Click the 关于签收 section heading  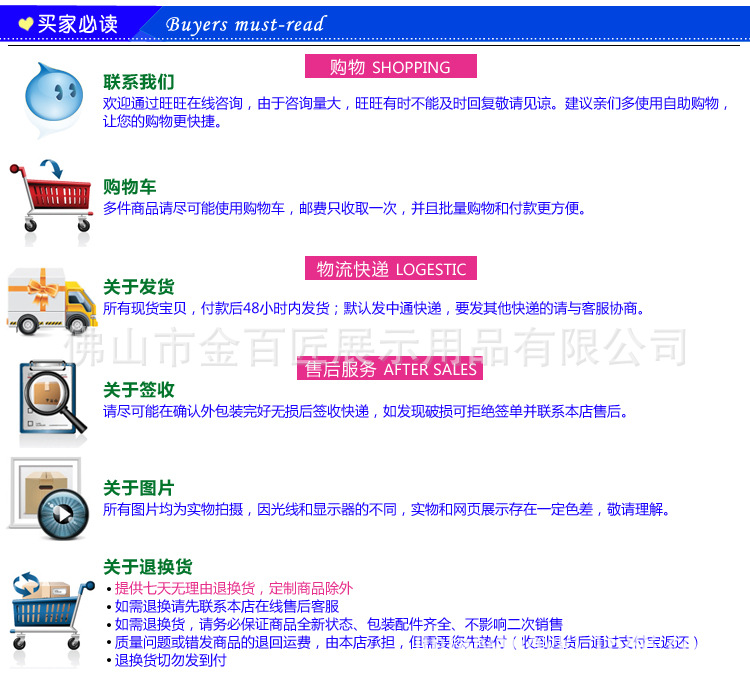coord(139,389)
